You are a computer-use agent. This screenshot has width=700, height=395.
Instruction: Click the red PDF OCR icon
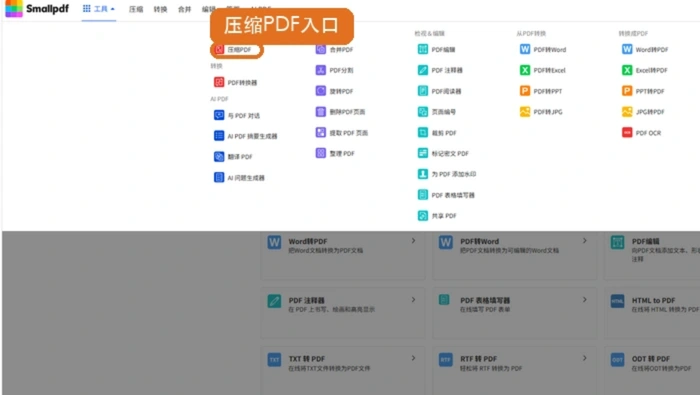point(627,132)
